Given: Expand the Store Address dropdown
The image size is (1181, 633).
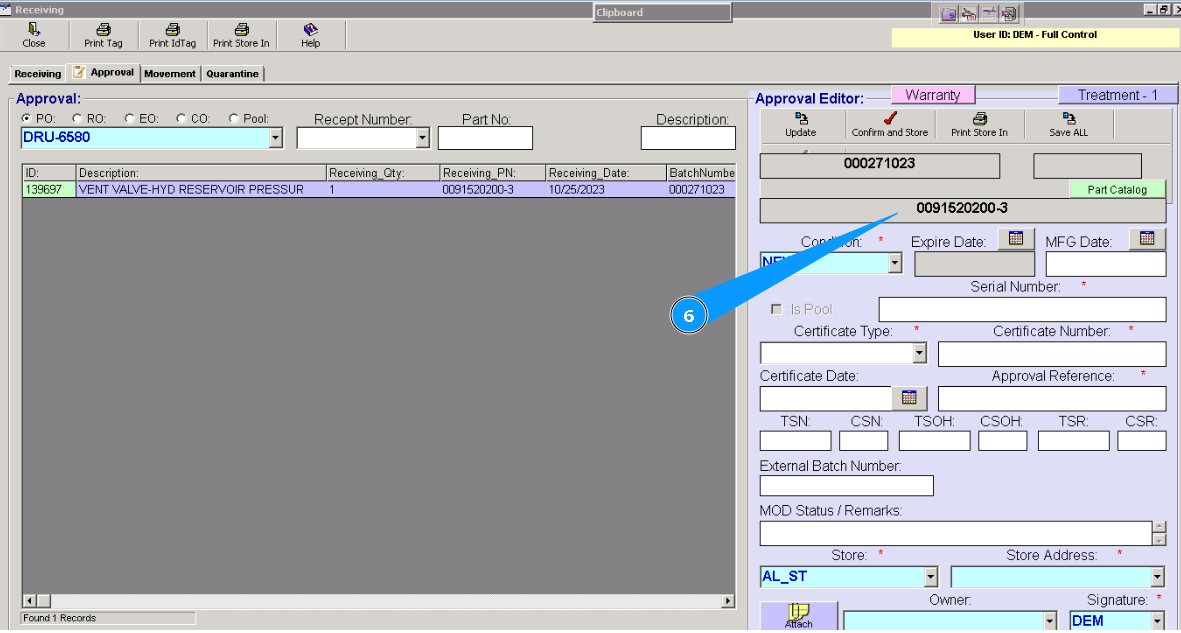Looking at the screenshot, I should (1158, 577).
